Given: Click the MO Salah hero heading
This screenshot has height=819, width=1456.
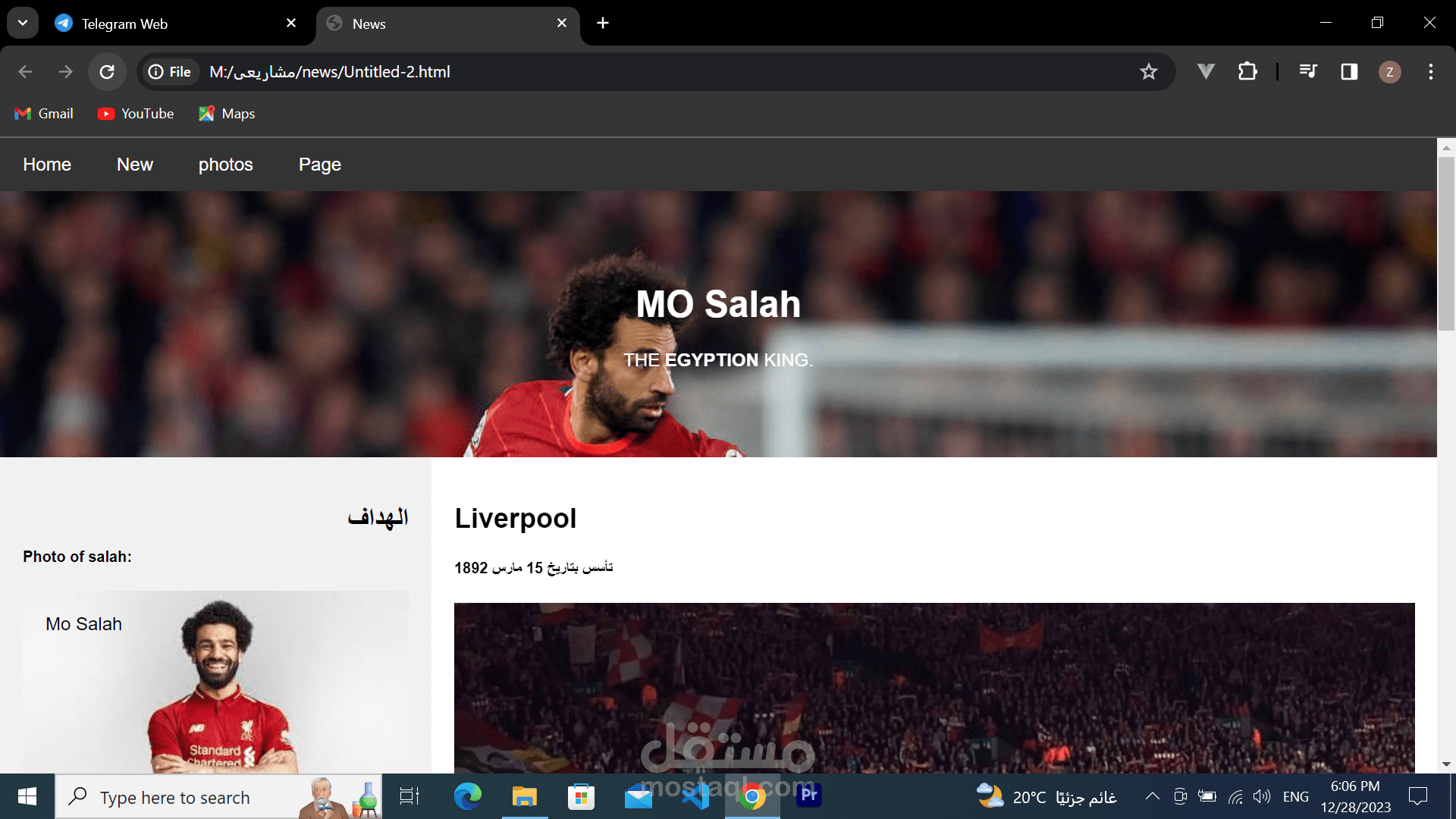Looking at the screenshot, I should click(718, 304).
